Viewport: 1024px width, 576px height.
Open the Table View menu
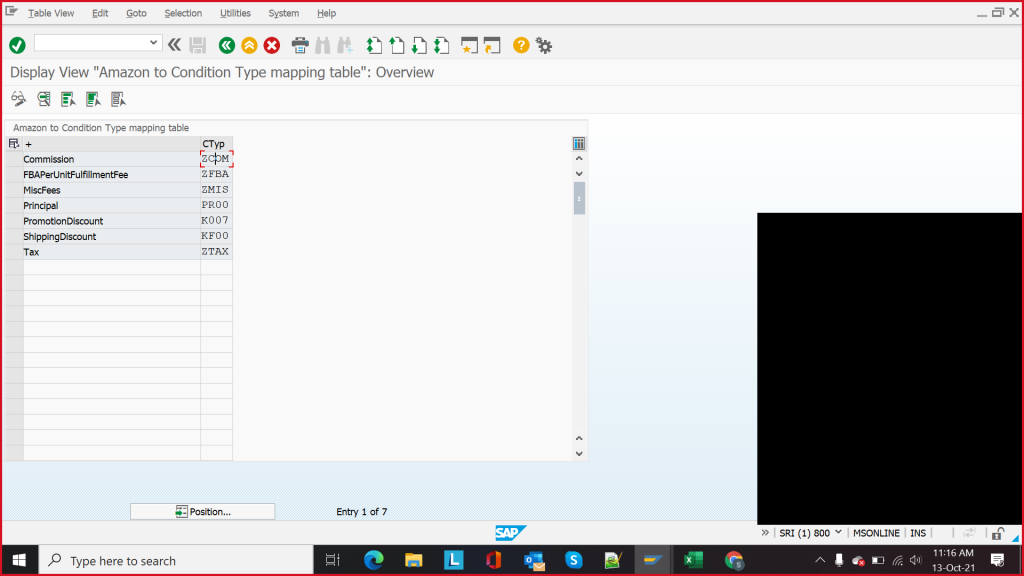[51, 13]
